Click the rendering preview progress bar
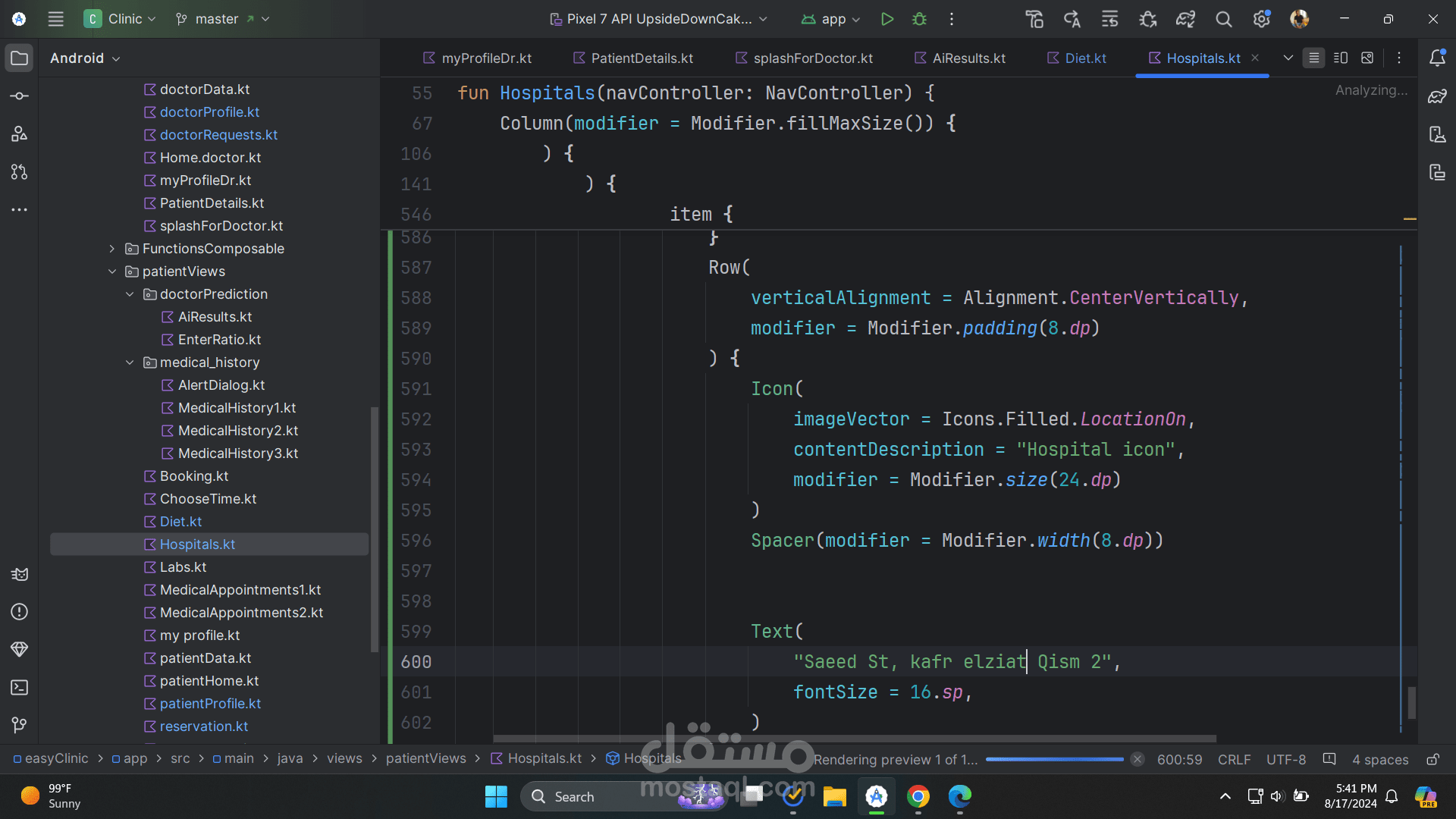The width and height of the screenshot is (1456, 819). click(x=1054, y=759)
